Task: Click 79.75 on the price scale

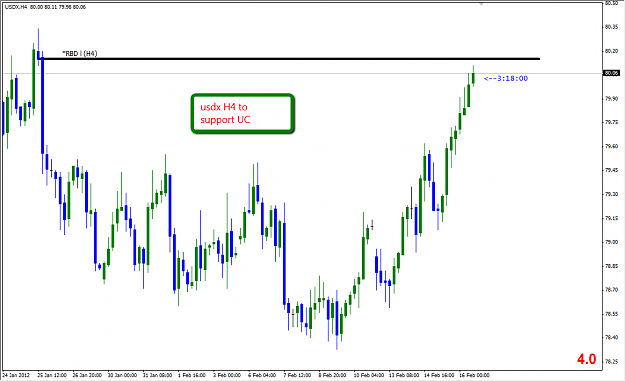Action: [x=611, y=122]
